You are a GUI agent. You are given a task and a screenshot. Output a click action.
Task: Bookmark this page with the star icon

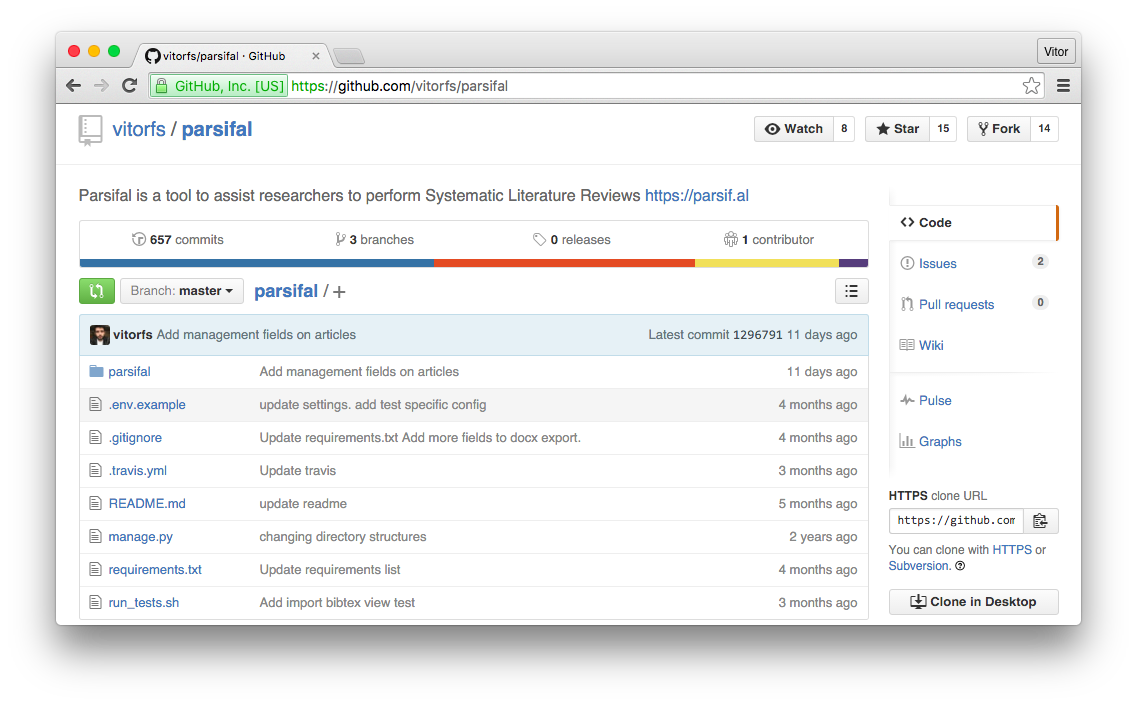(1031, 86)
